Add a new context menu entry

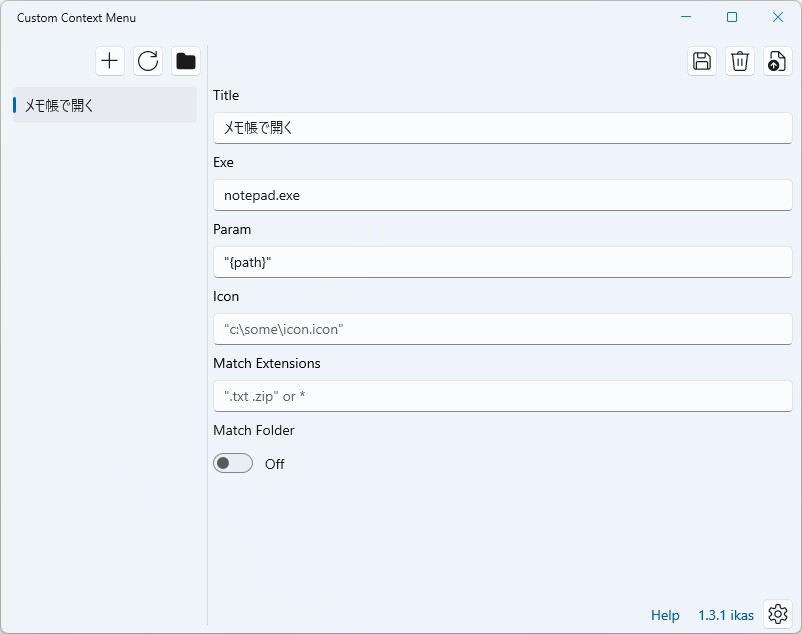click(x=110, y=61)
